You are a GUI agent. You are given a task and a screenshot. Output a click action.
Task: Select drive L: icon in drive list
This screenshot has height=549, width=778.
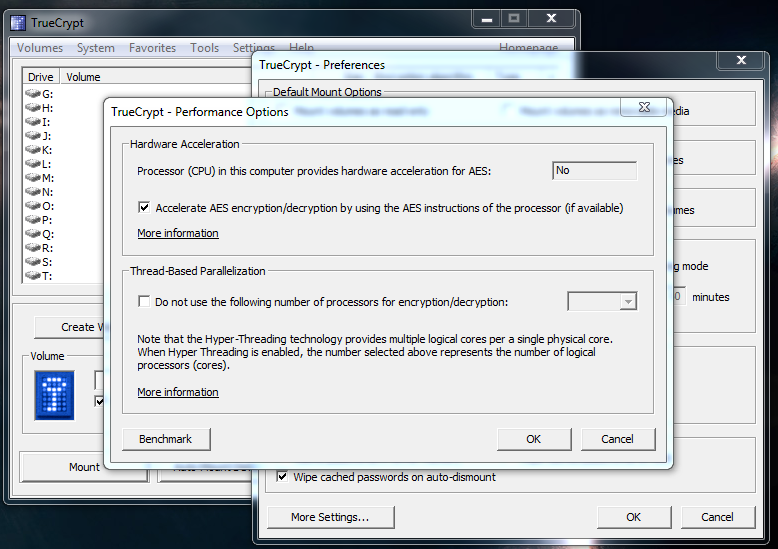33,163
